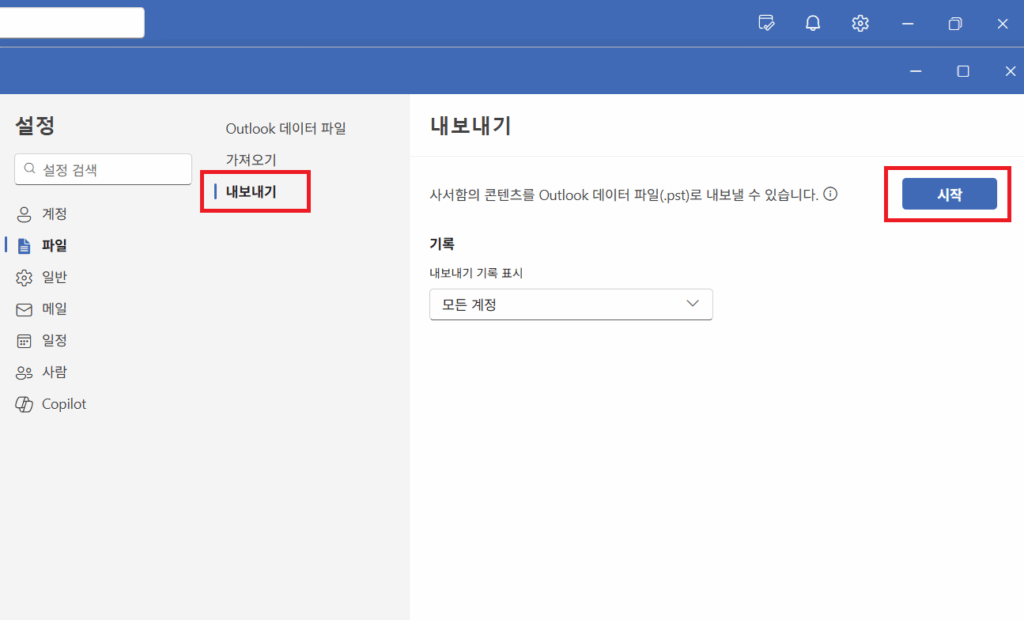The image size is (1024, 620).
Task: Open settings with the gear icon in title bar
Action: (859, 22)
